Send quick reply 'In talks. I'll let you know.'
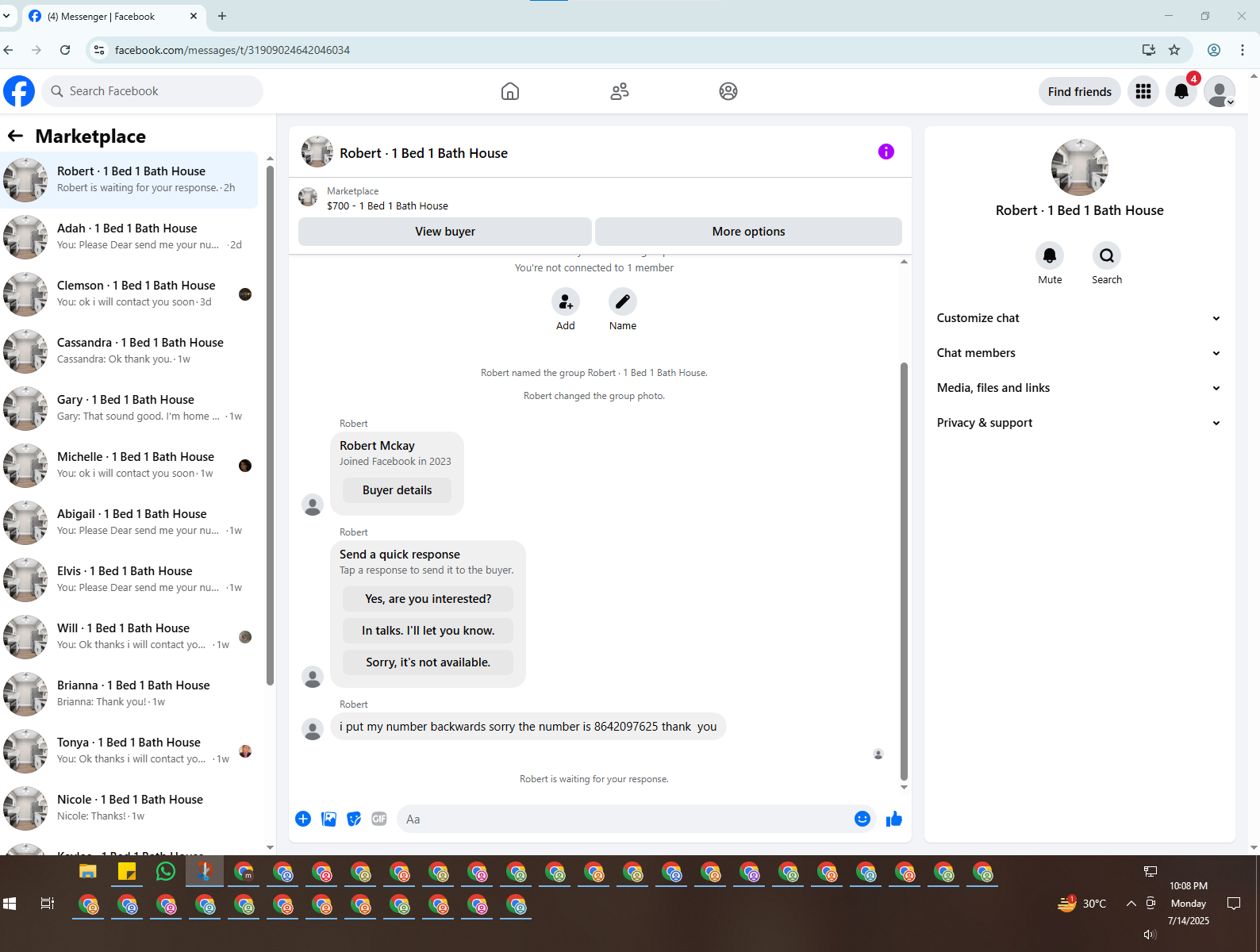Image resolution: width=1260 pixels, height=952 pixels. click(x=428, y=631)
